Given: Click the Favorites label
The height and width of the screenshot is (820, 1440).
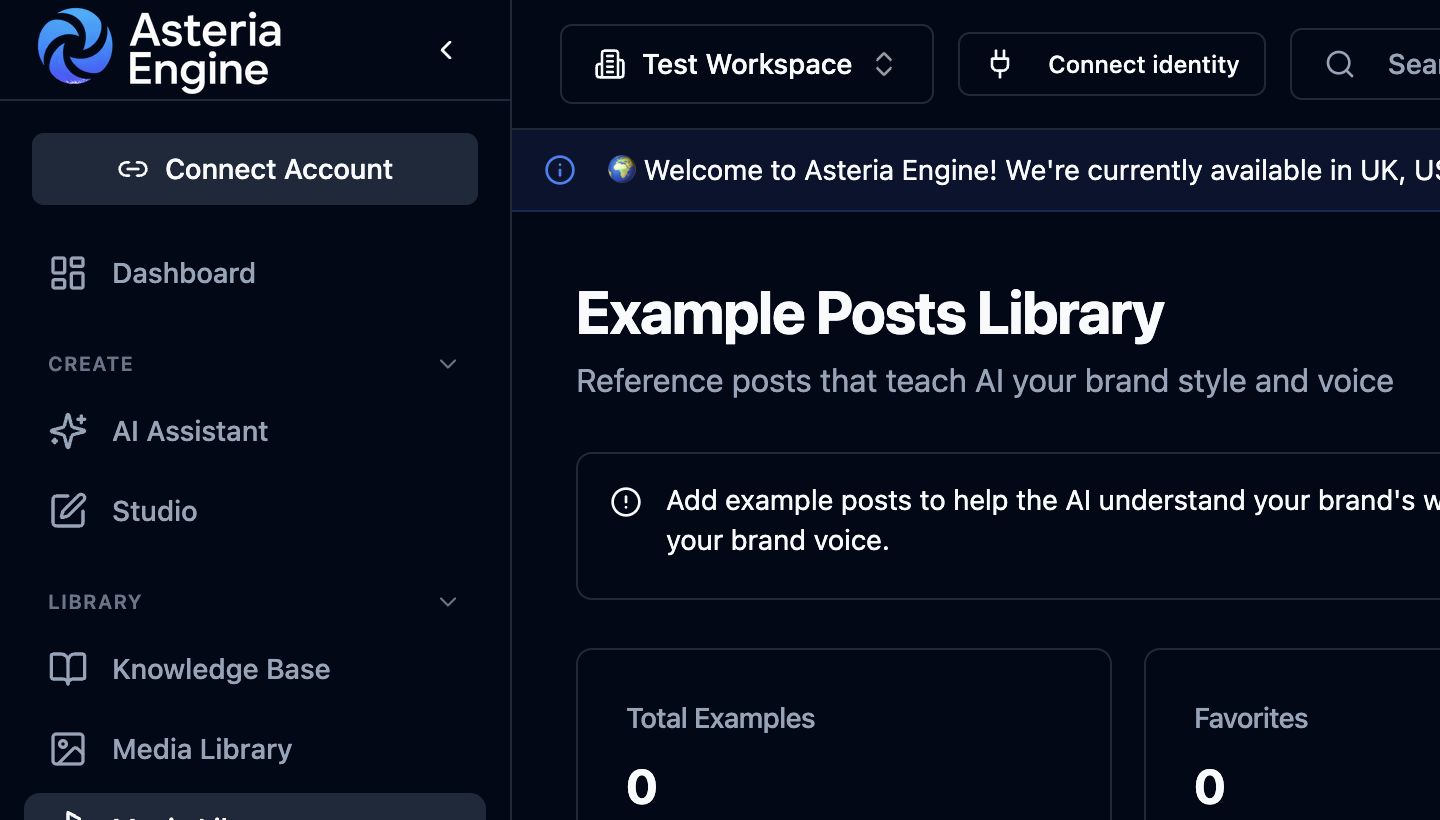Looking at the screenshot, I should (1251, 718).
